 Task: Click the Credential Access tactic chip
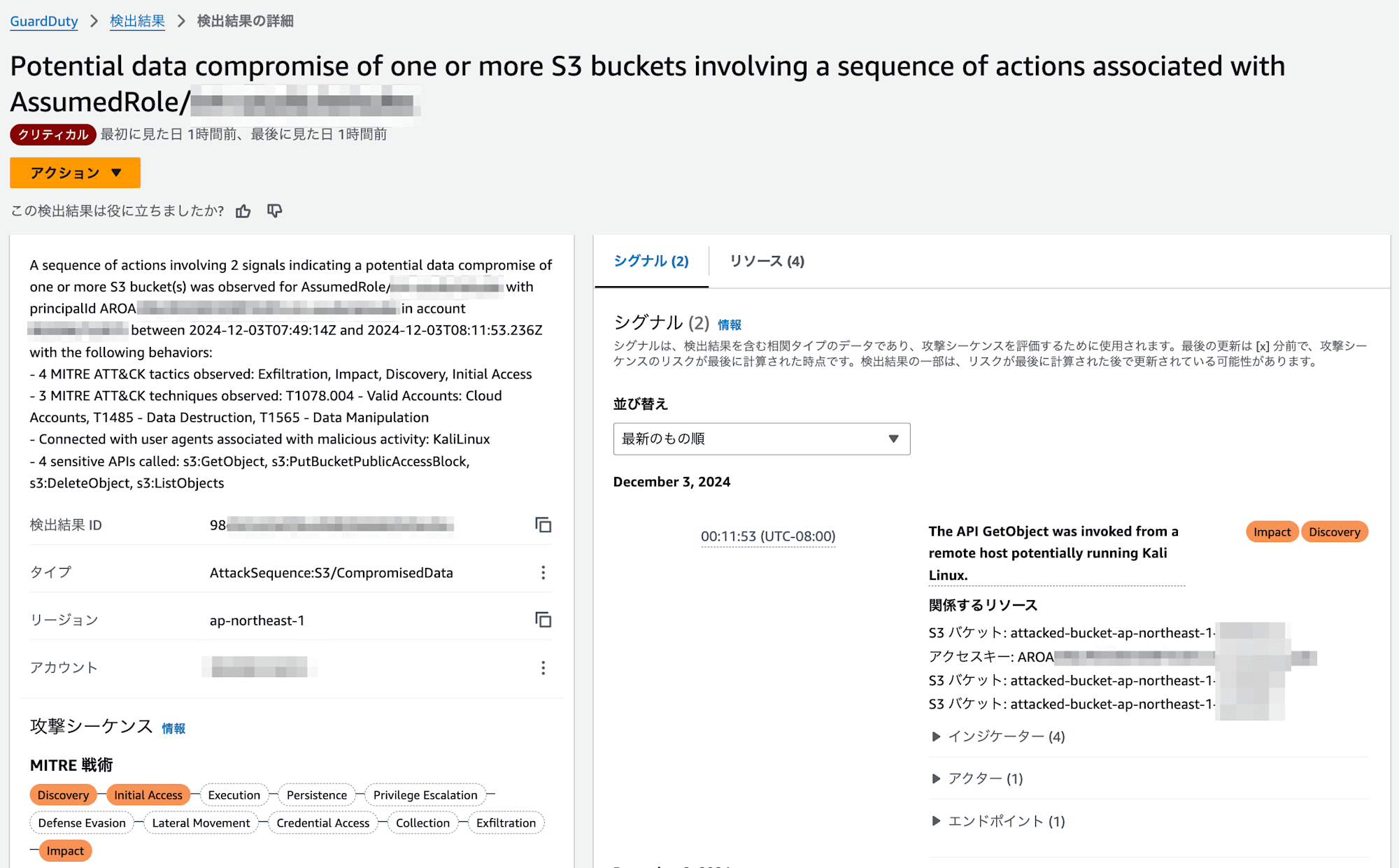click(x=323, y=823)
